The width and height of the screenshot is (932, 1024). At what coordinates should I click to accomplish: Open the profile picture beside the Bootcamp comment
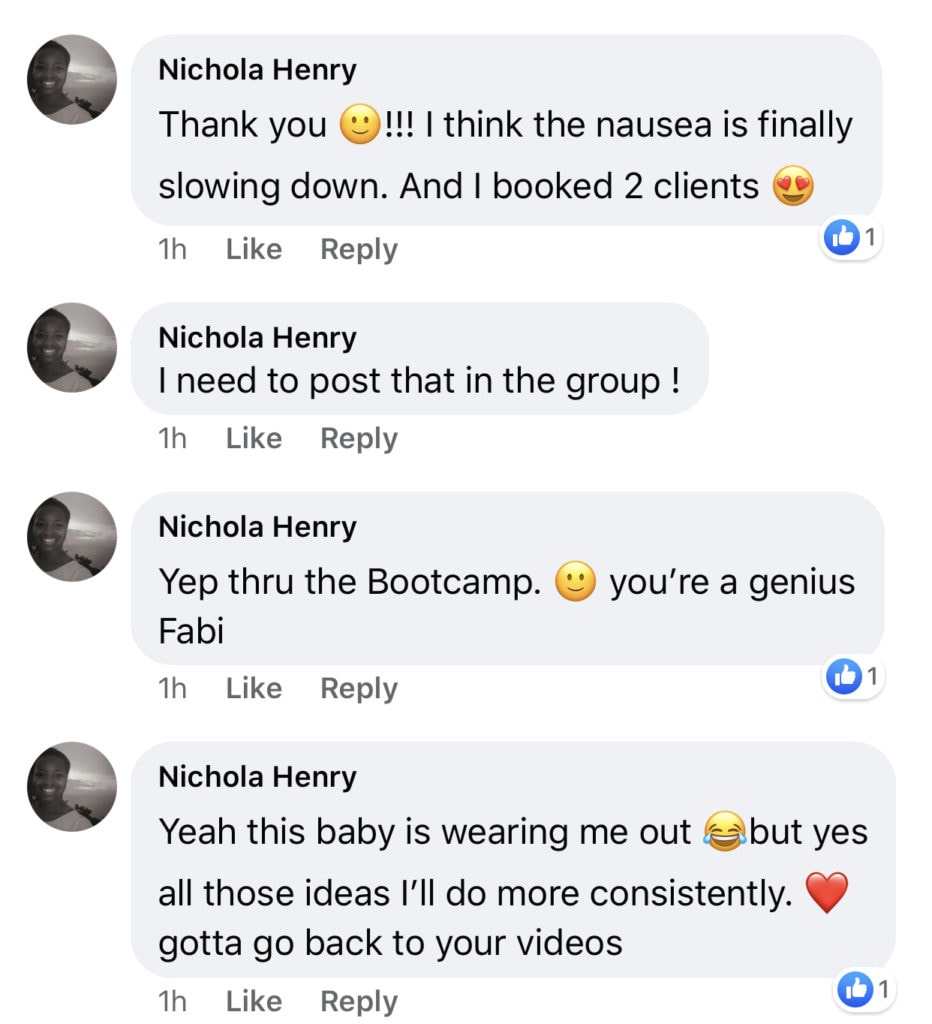71,537
